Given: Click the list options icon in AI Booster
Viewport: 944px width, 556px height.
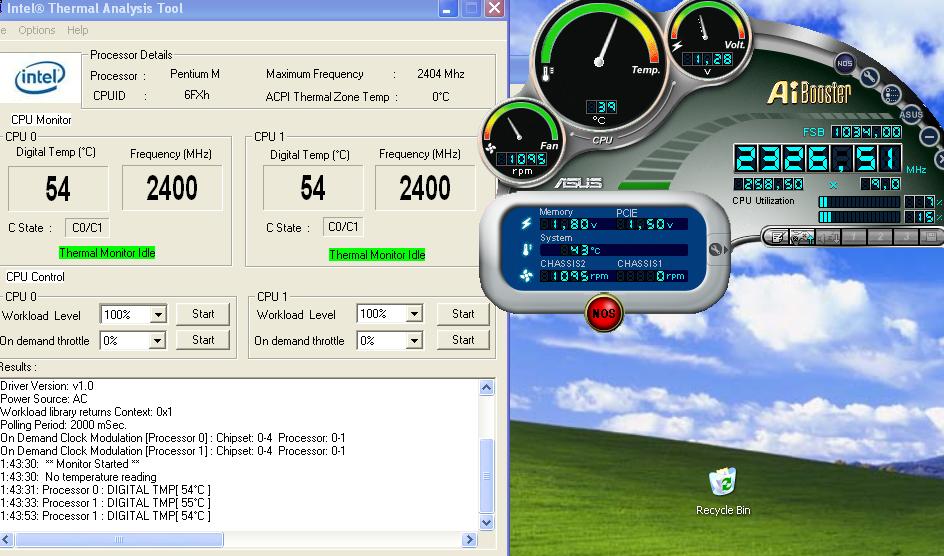Looking at the screenshot, I should [892, 94].
